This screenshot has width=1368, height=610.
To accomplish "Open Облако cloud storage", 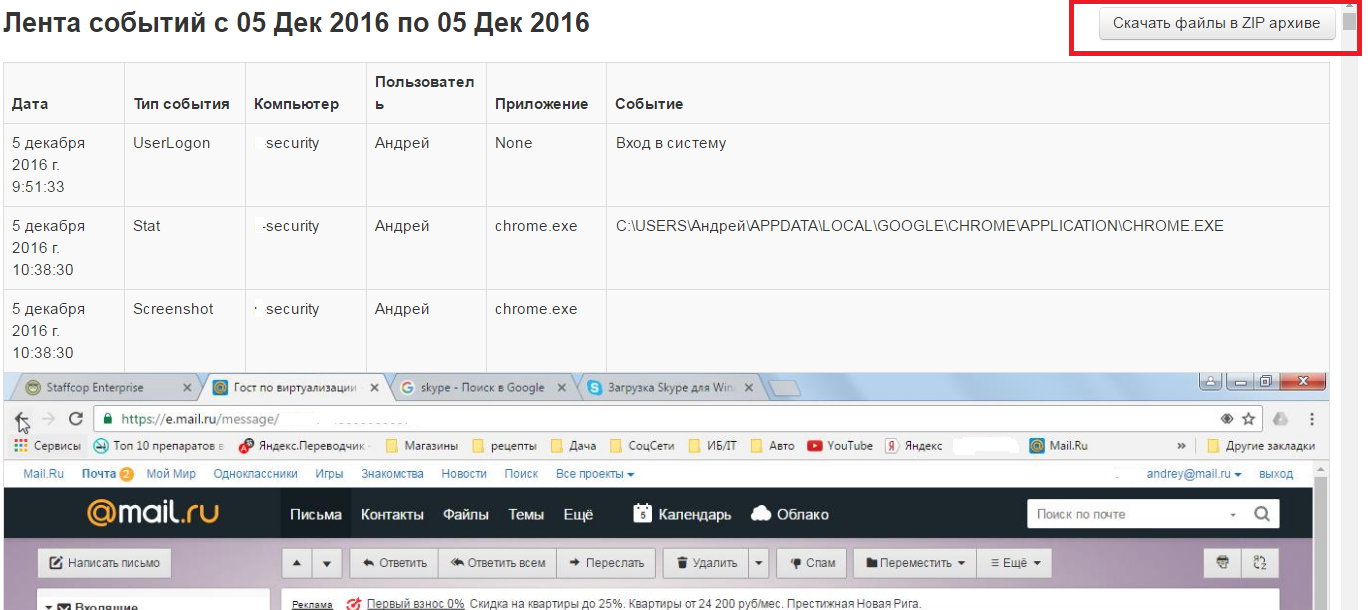I will (790, 514).
